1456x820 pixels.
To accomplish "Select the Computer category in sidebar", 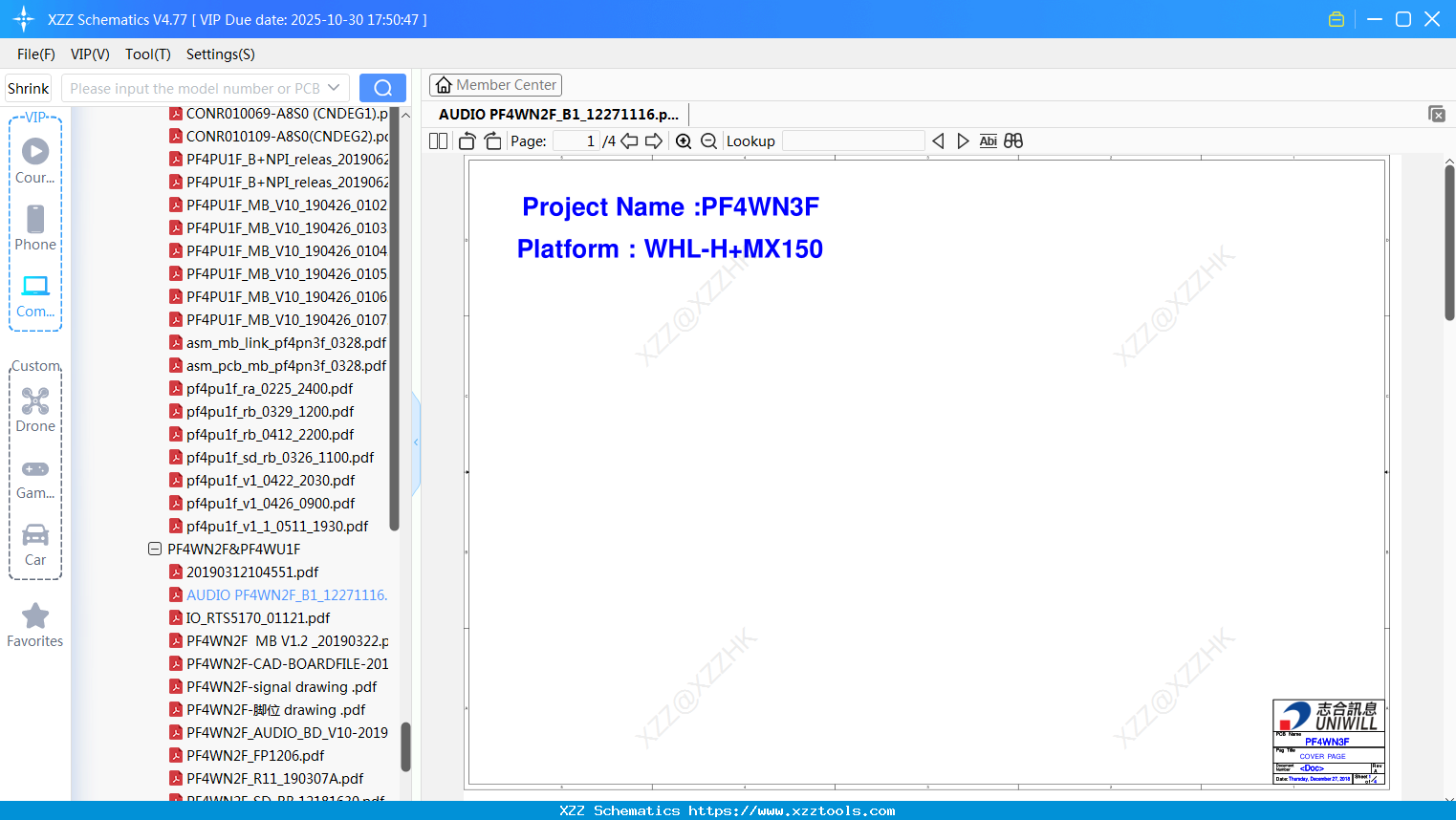I will (35, 296).
